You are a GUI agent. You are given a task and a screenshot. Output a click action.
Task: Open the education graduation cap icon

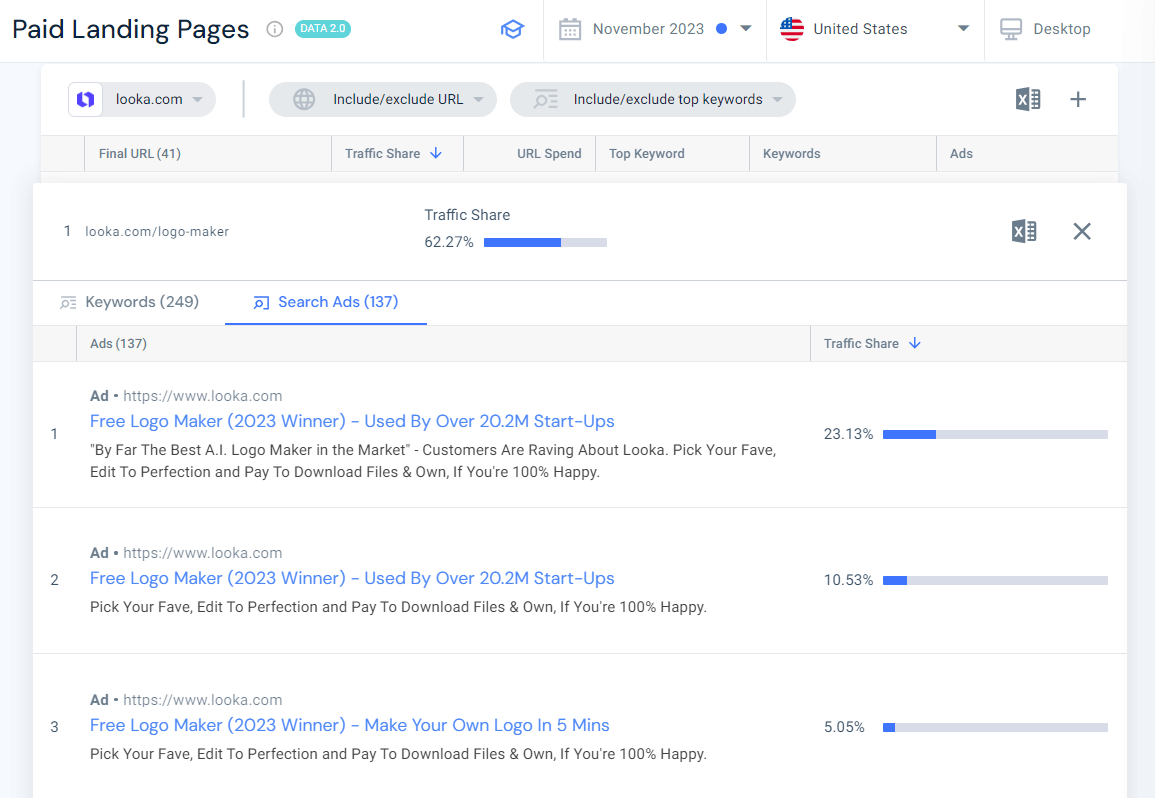tap(512, 29)
